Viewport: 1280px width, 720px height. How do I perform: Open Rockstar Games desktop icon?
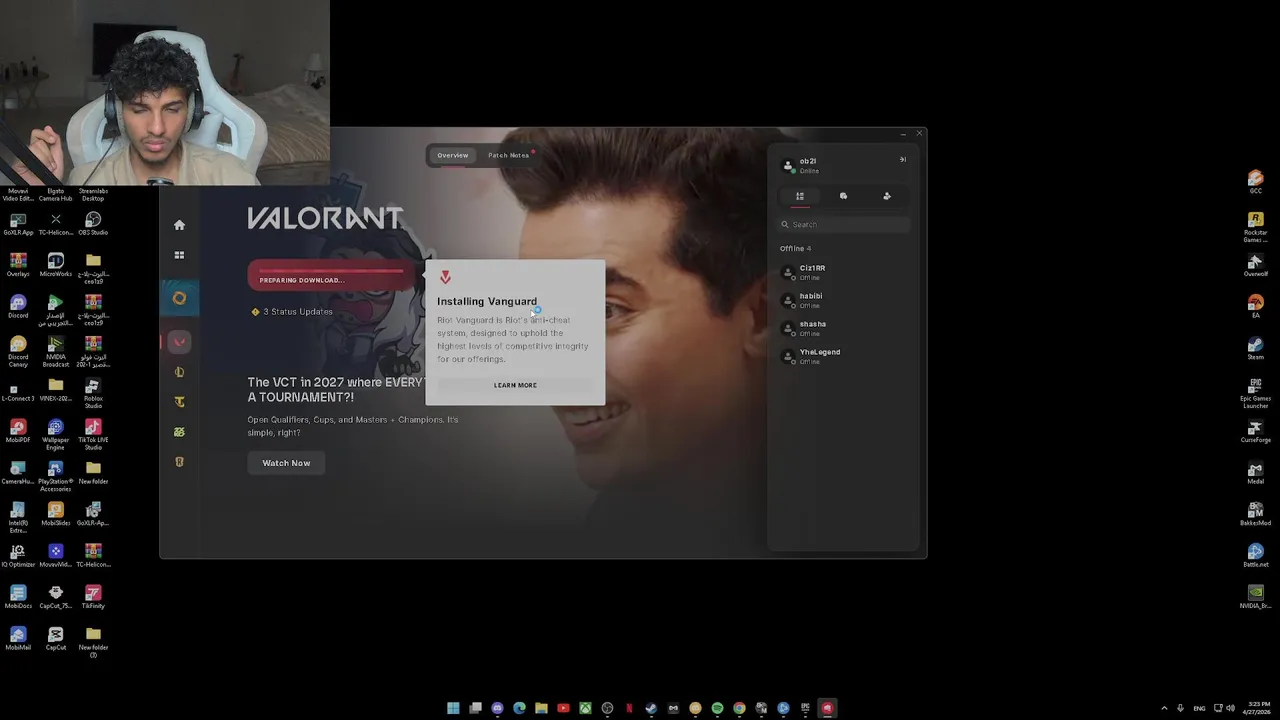coord(1256,227)
